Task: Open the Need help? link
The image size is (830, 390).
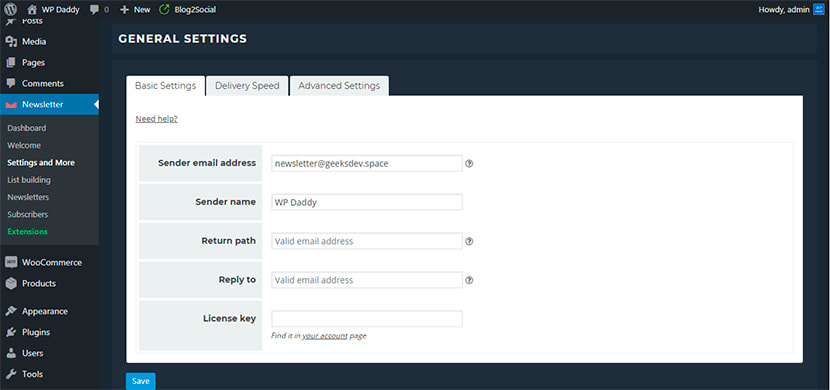Action: pyautogui.click(x=157, y=119)
